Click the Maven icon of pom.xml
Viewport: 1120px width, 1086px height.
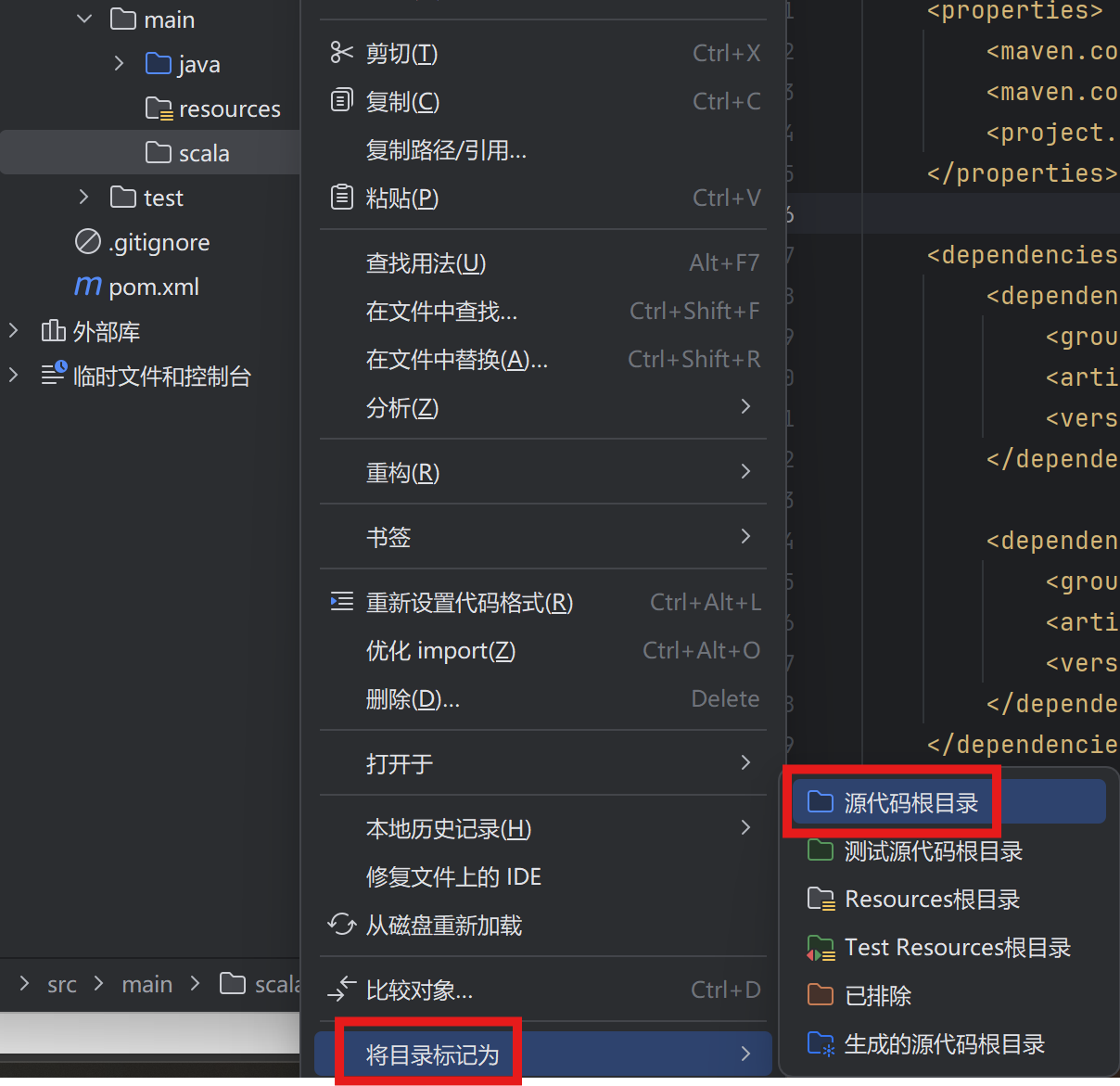[x=88, y=286]
